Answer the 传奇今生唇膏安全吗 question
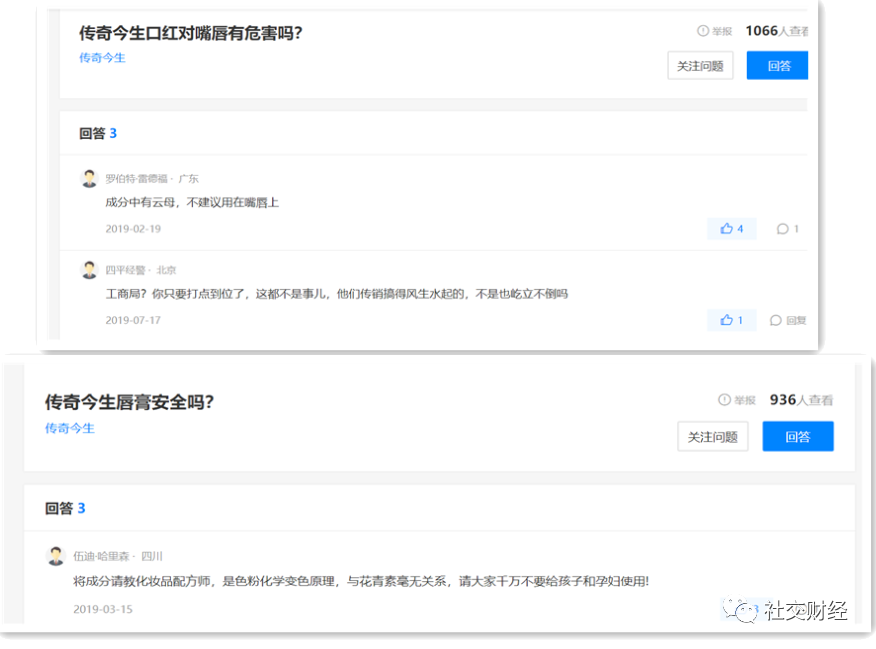 click(797, 436)
